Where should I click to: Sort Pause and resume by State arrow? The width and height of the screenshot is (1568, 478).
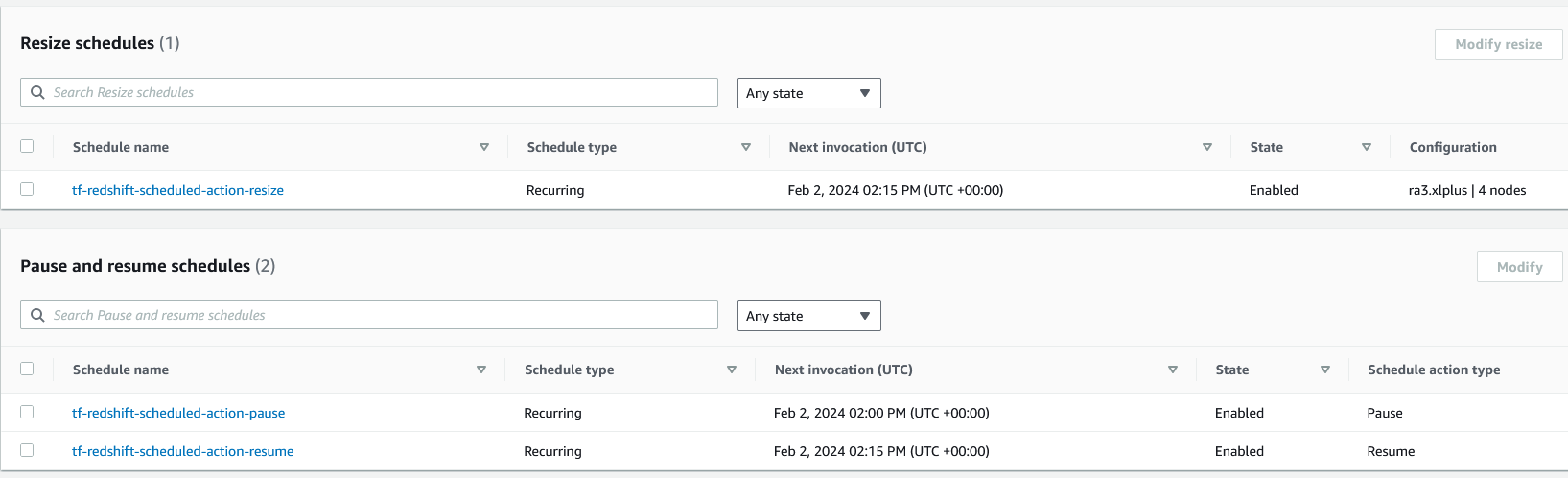(1325, 370)
